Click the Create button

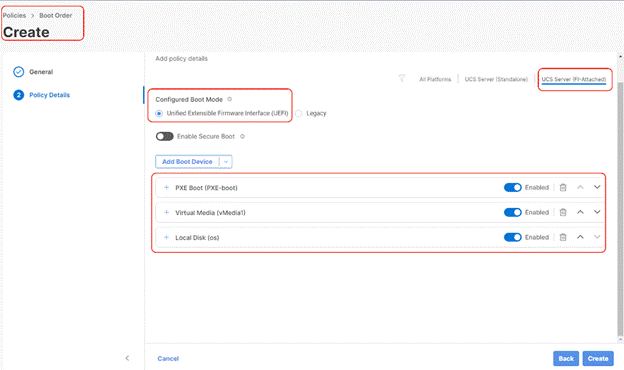[x=598, y=358]
